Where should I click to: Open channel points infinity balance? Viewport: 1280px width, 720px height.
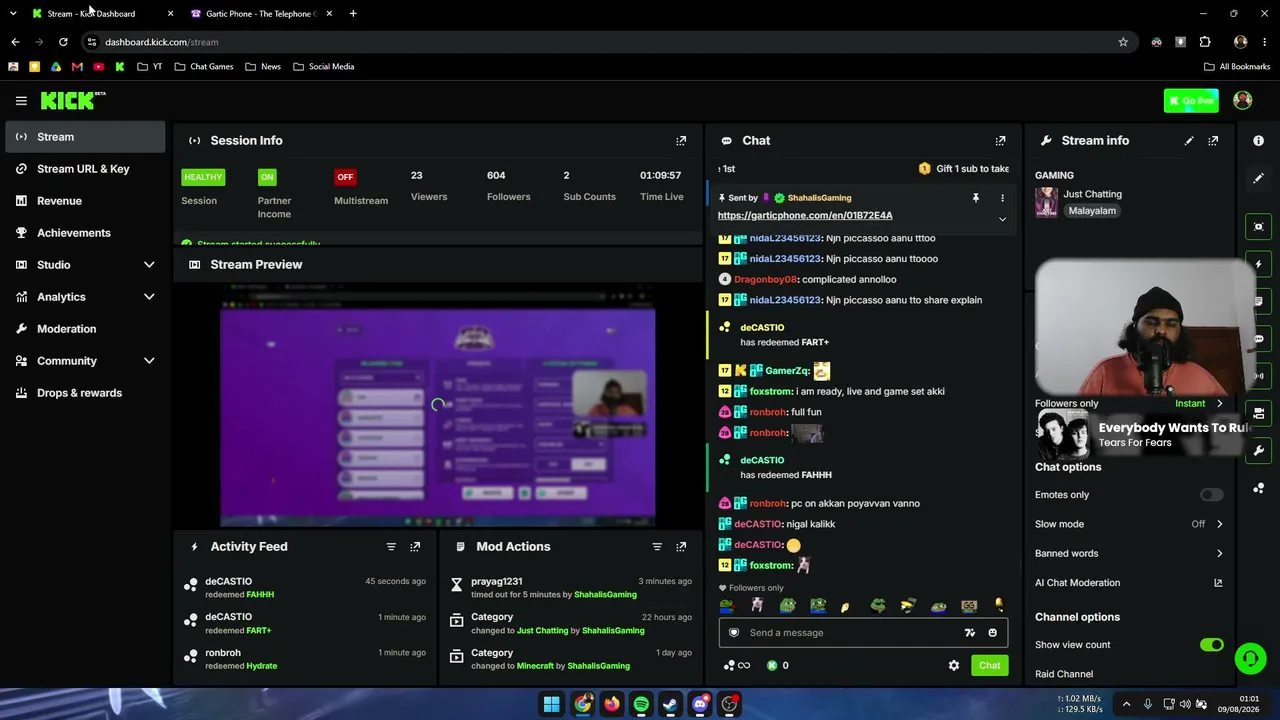(x=737, y=666)
